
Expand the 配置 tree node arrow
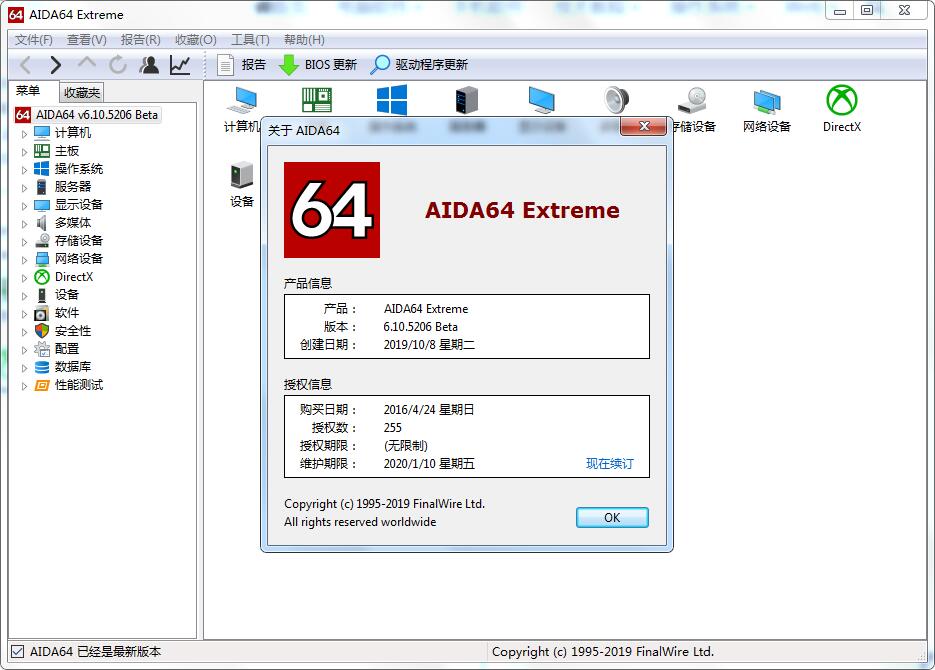click(24, 350)
